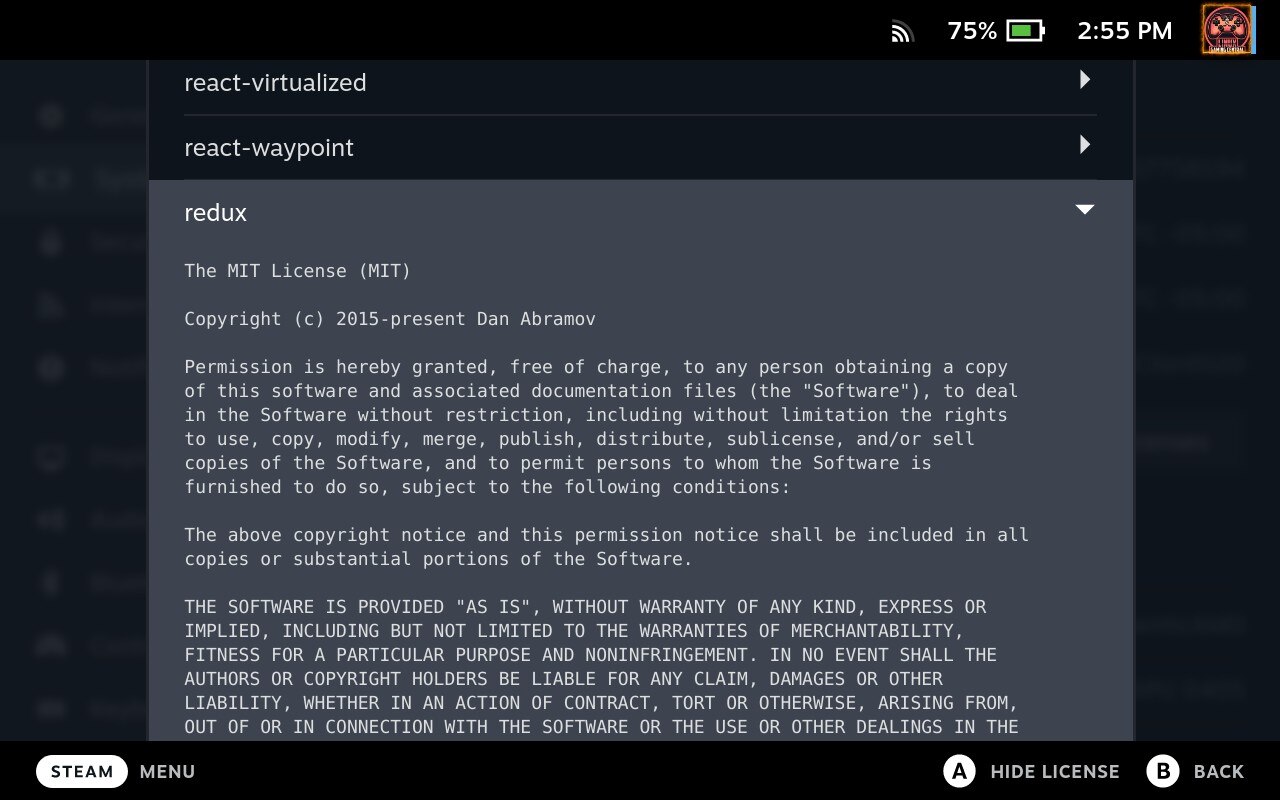Click the 2:55 PM clock
Screen dimensions: 1280x800
tap(1124, 31)
